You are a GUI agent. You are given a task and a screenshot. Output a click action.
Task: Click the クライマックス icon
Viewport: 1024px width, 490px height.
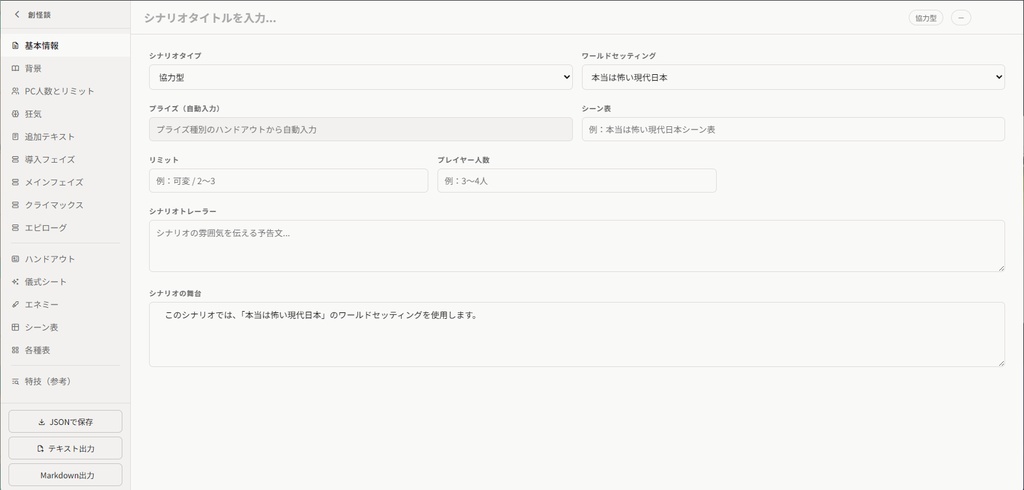click(x=15, y=205)
